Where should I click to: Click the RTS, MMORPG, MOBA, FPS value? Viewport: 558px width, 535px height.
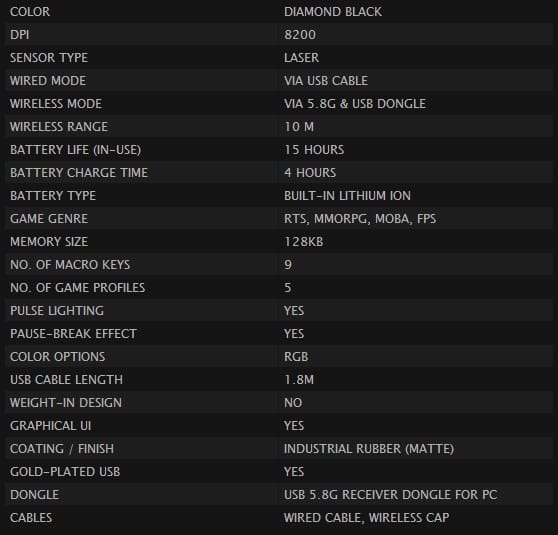(x=360, y=219)
